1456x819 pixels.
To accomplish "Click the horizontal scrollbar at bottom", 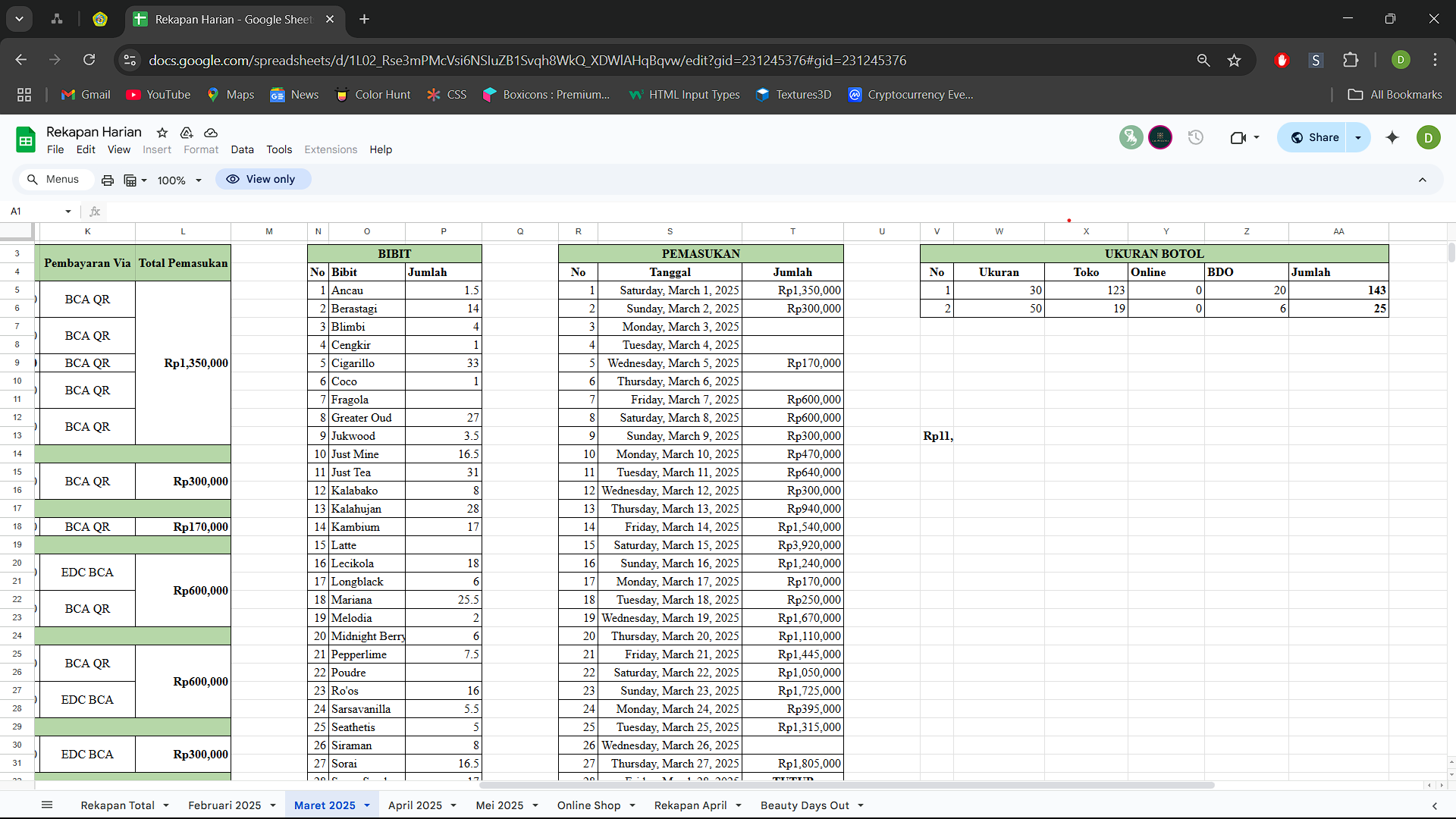I will [x=846, y=785].
